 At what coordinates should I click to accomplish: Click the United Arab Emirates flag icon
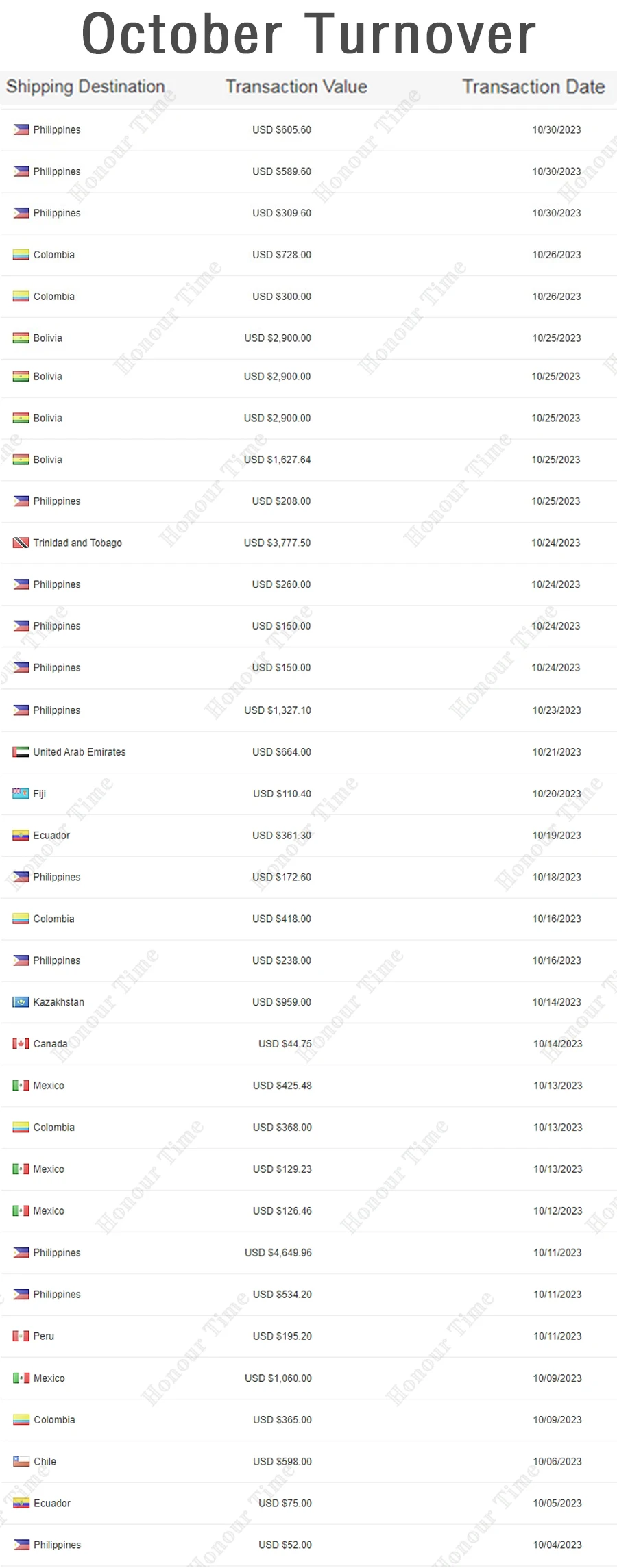21,751
